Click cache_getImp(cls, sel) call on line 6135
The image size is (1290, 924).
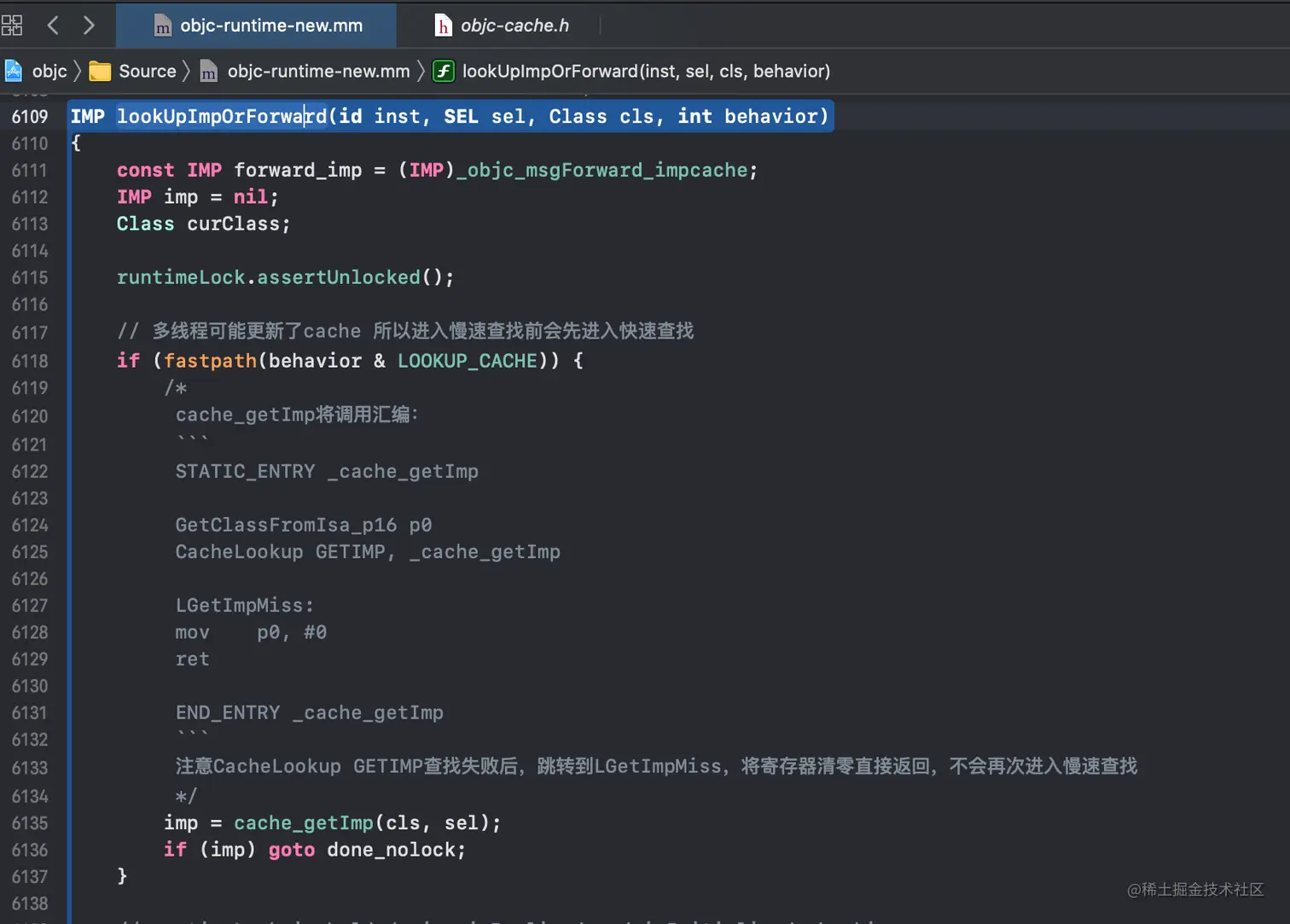click(362, 822)
